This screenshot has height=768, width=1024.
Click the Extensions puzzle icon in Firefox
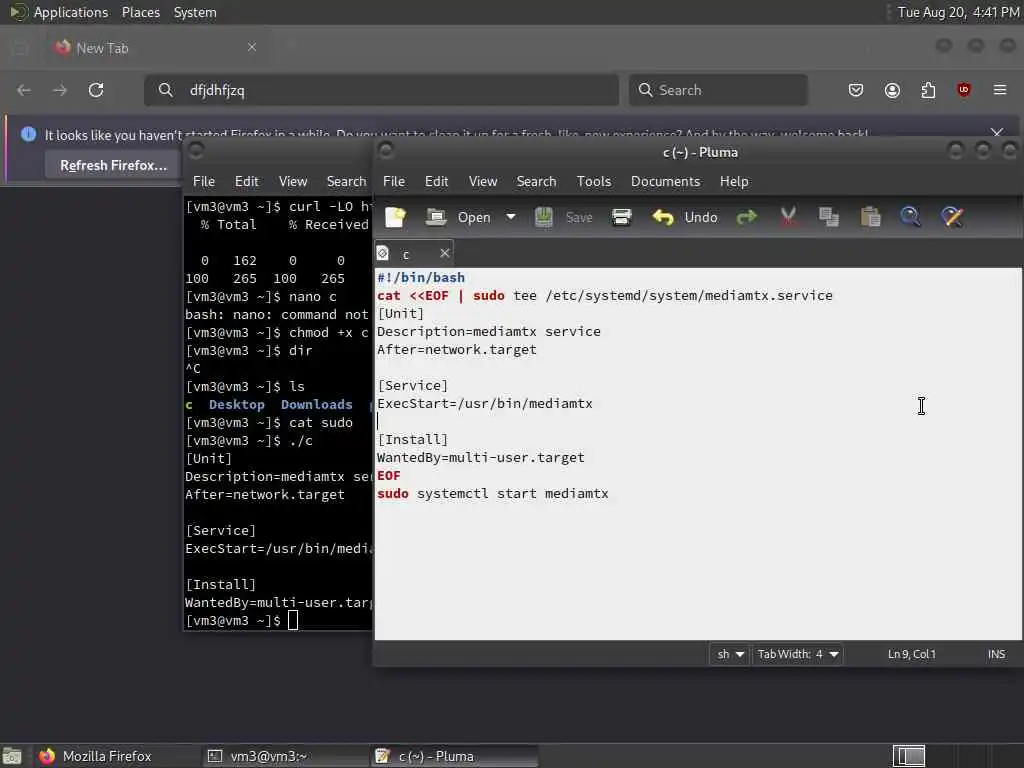click(928, 90)
